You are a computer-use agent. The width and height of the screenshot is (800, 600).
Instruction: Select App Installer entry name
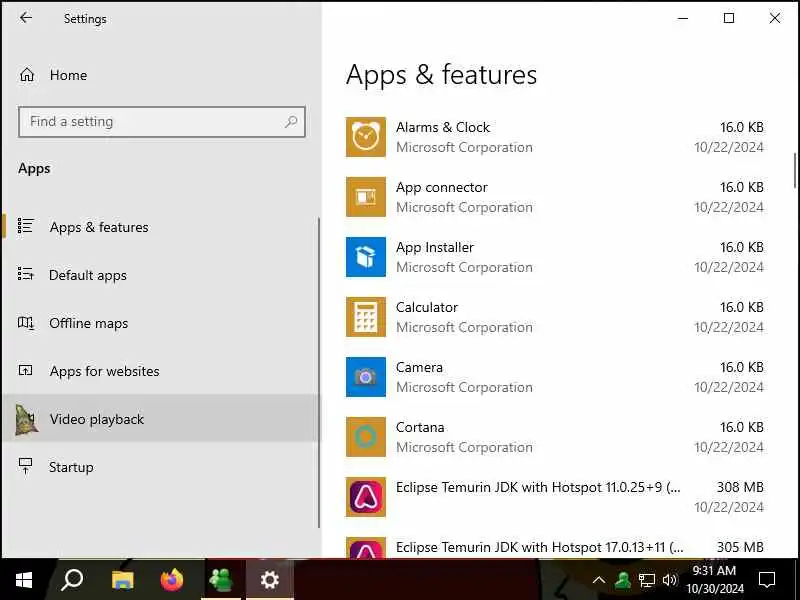[x=435, y=247]
